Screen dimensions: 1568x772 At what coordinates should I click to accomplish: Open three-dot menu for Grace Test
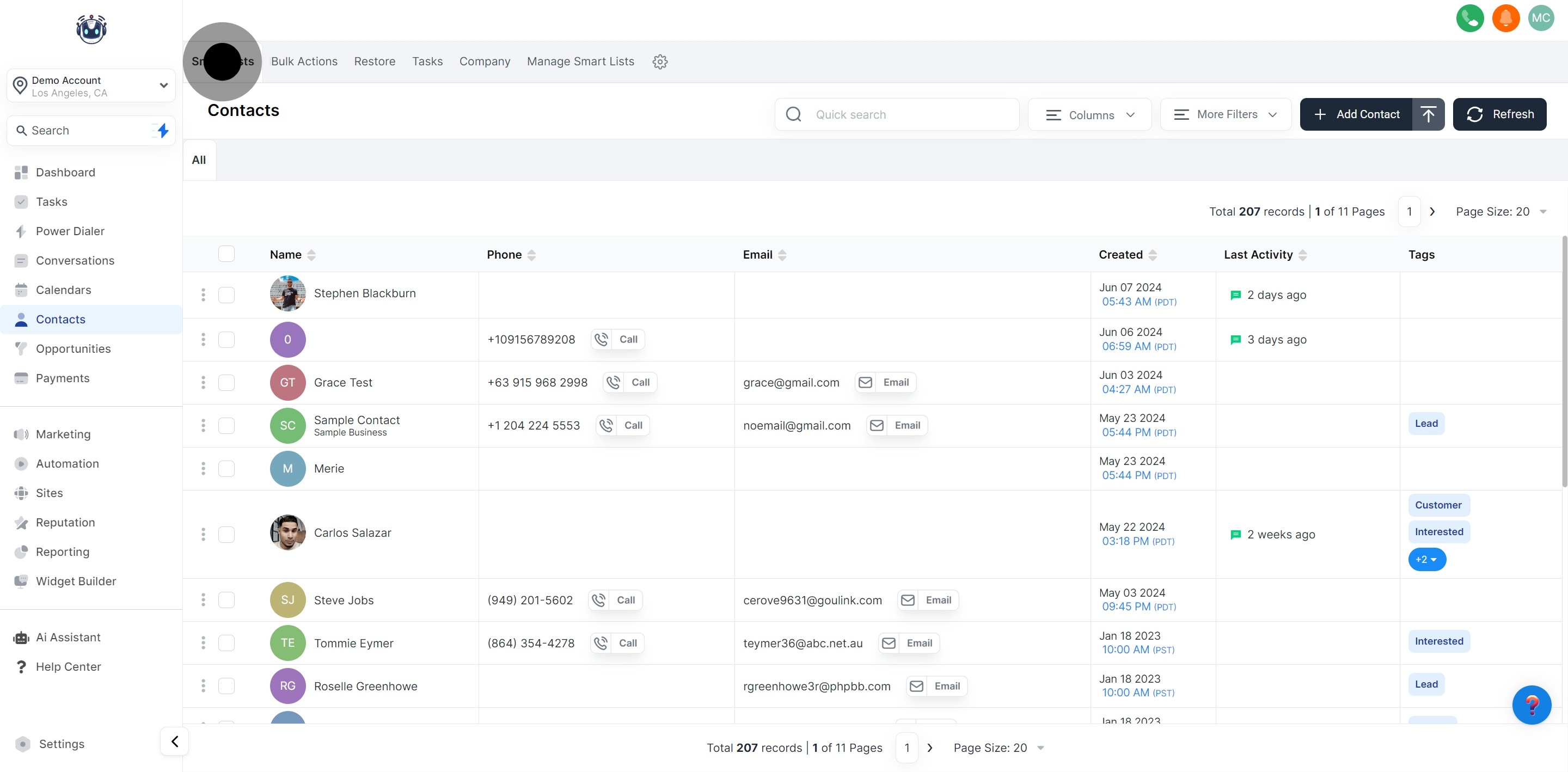203,382
